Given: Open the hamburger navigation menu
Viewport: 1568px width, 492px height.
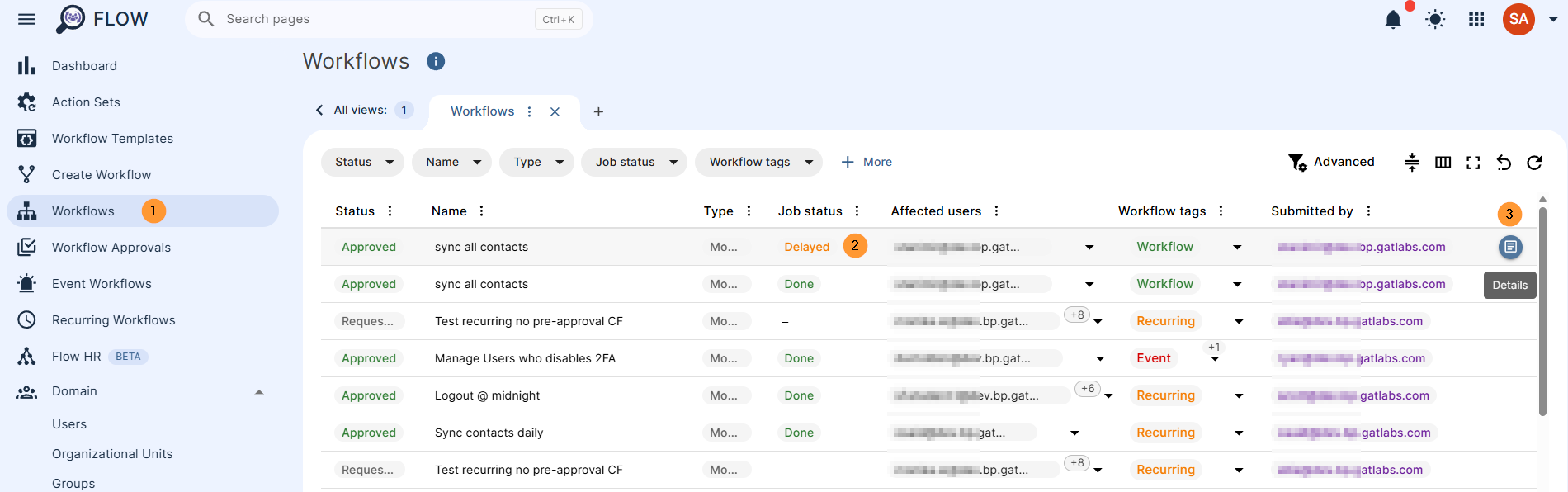Looking at the screenshot, I should pos(26,19).
